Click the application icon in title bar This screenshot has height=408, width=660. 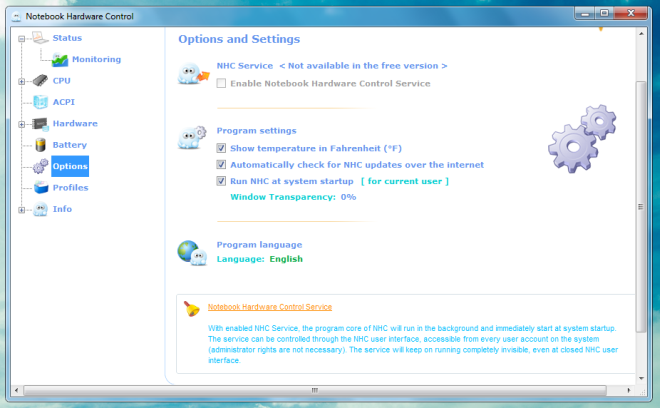click(16, 16)
